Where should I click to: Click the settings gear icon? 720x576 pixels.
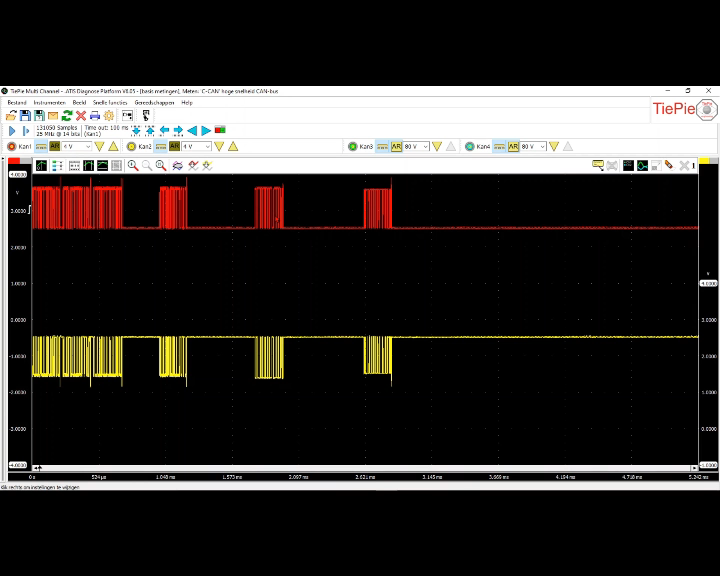pyautogui.click(x=109, y=116)
